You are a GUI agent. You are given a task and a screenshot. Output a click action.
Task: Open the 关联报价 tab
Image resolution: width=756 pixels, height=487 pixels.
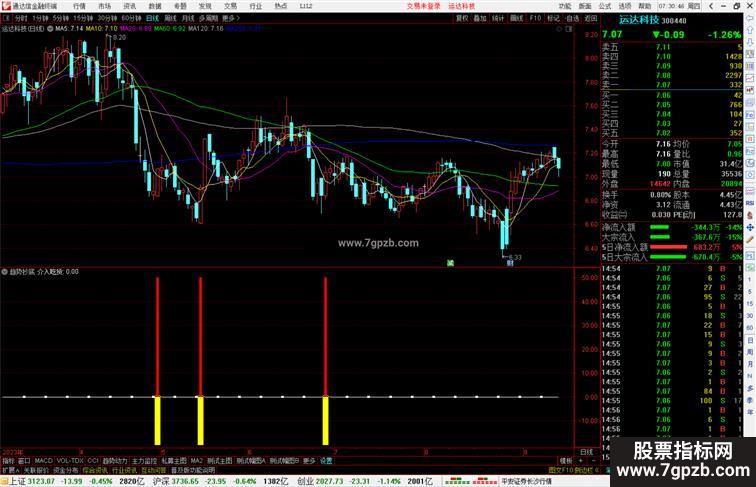coord(36,470)
